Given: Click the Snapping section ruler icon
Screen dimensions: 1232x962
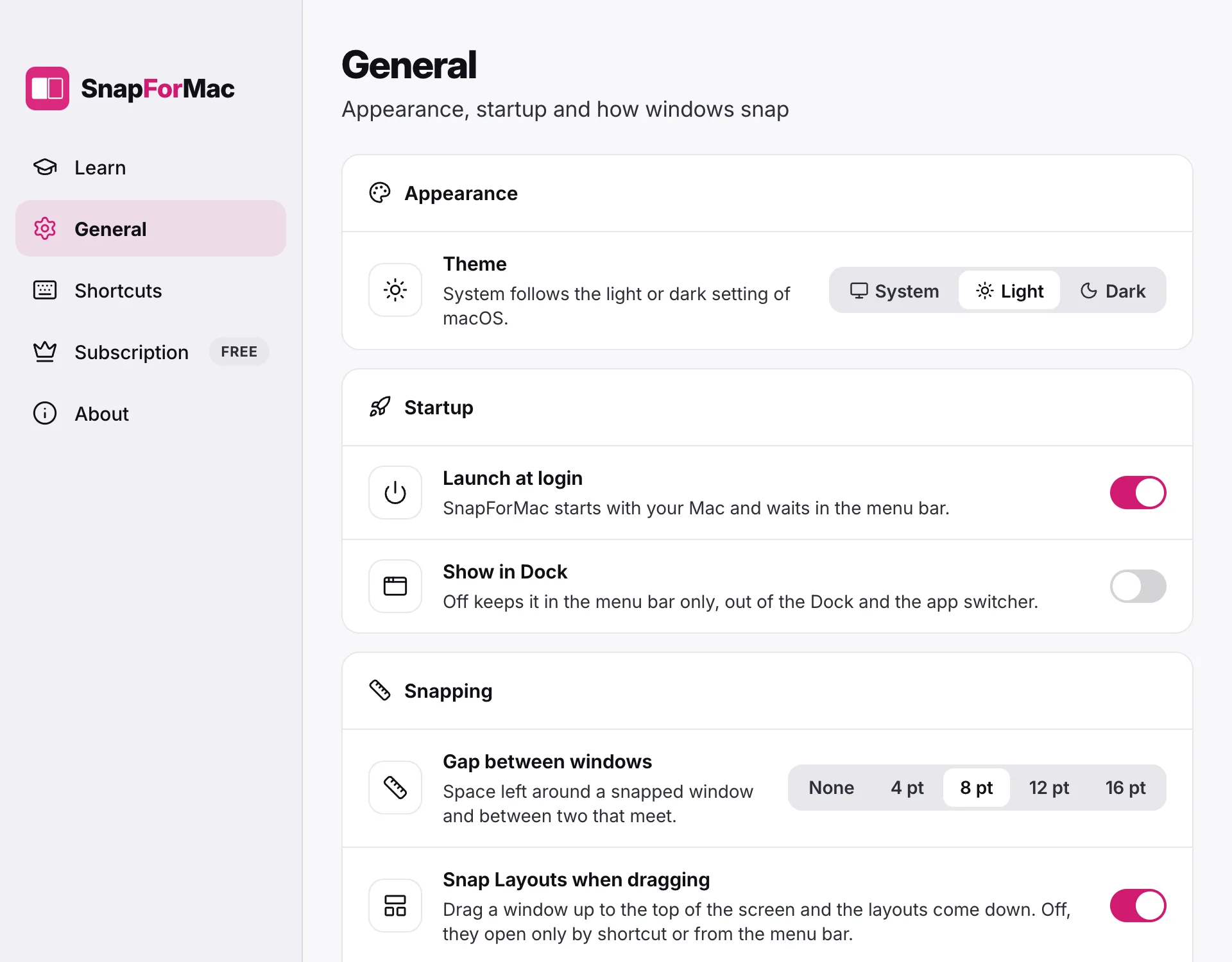Looking at the screenshot, I should click(380, 691).
